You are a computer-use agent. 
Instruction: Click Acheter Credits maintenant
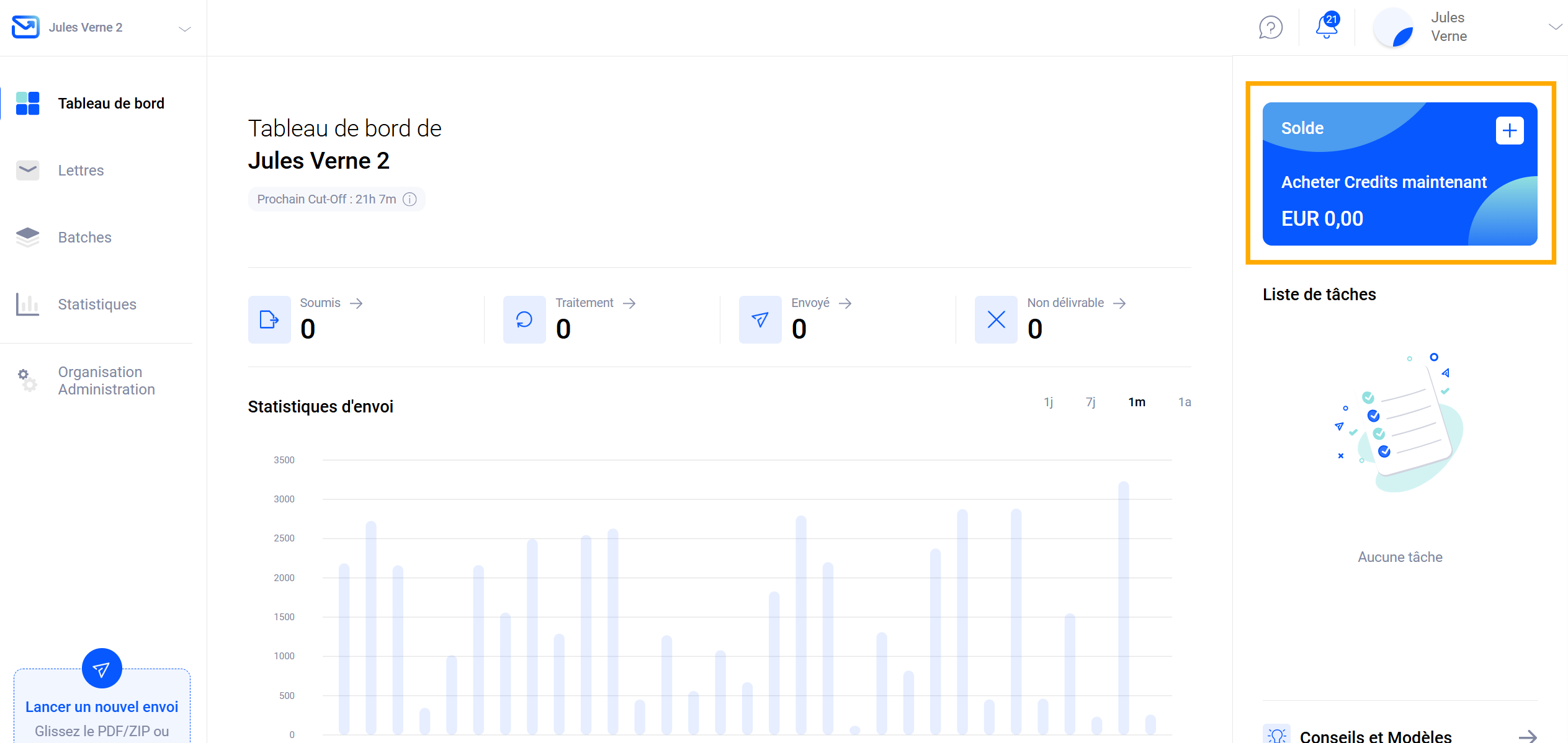[1384, 182]
